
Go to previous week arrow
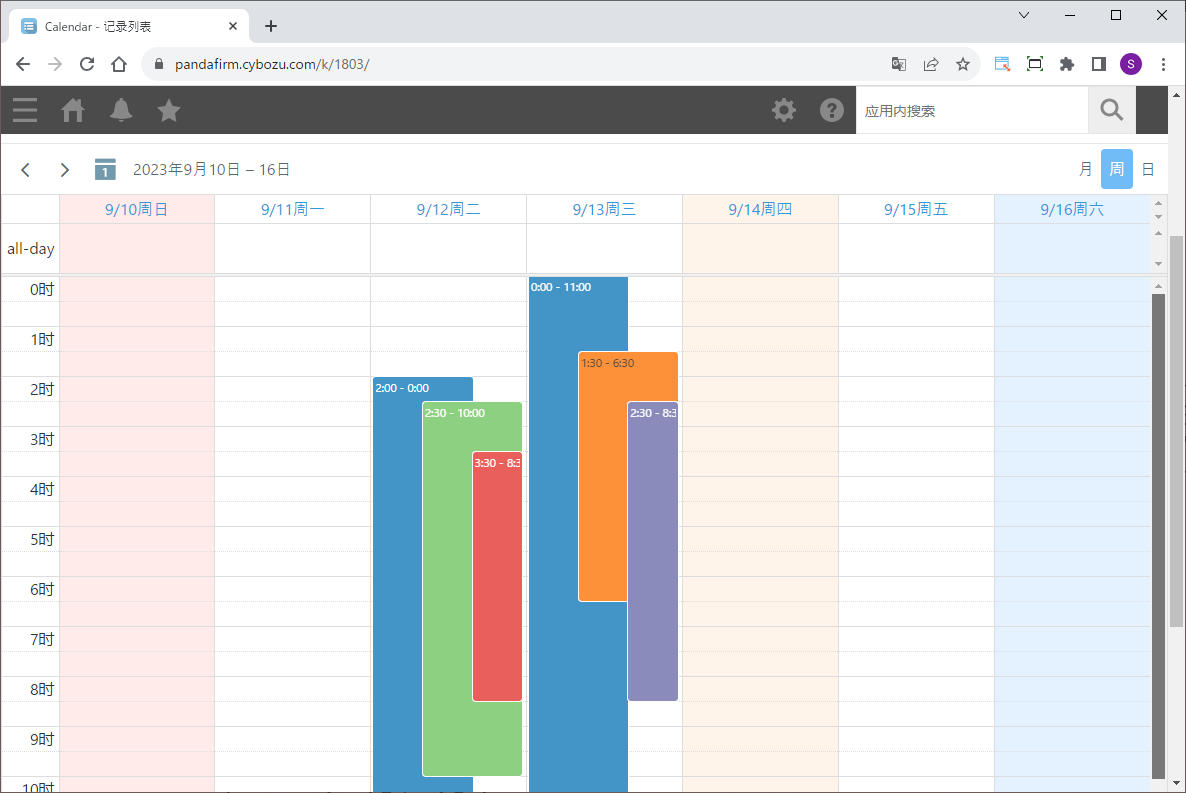26,170
